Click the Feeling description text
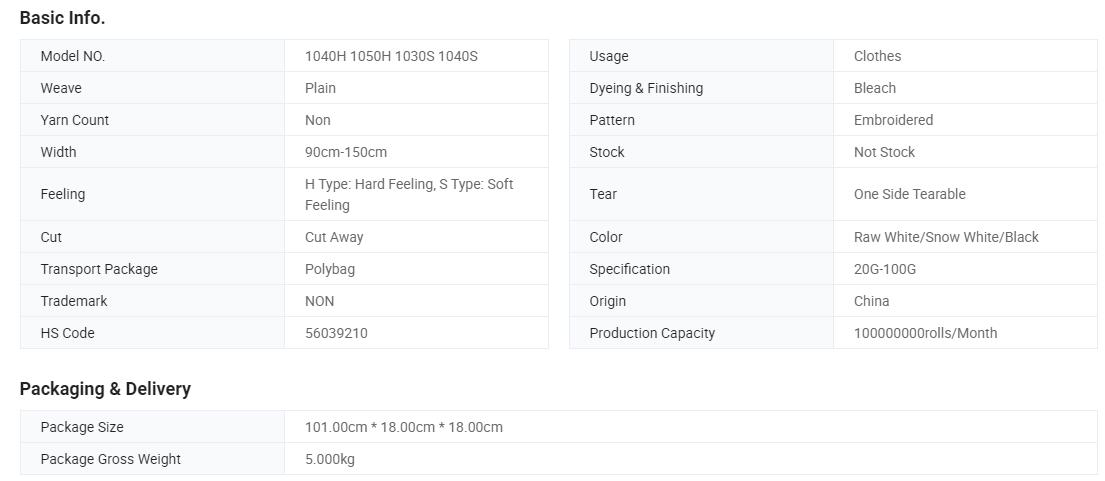 click(409, 194)
